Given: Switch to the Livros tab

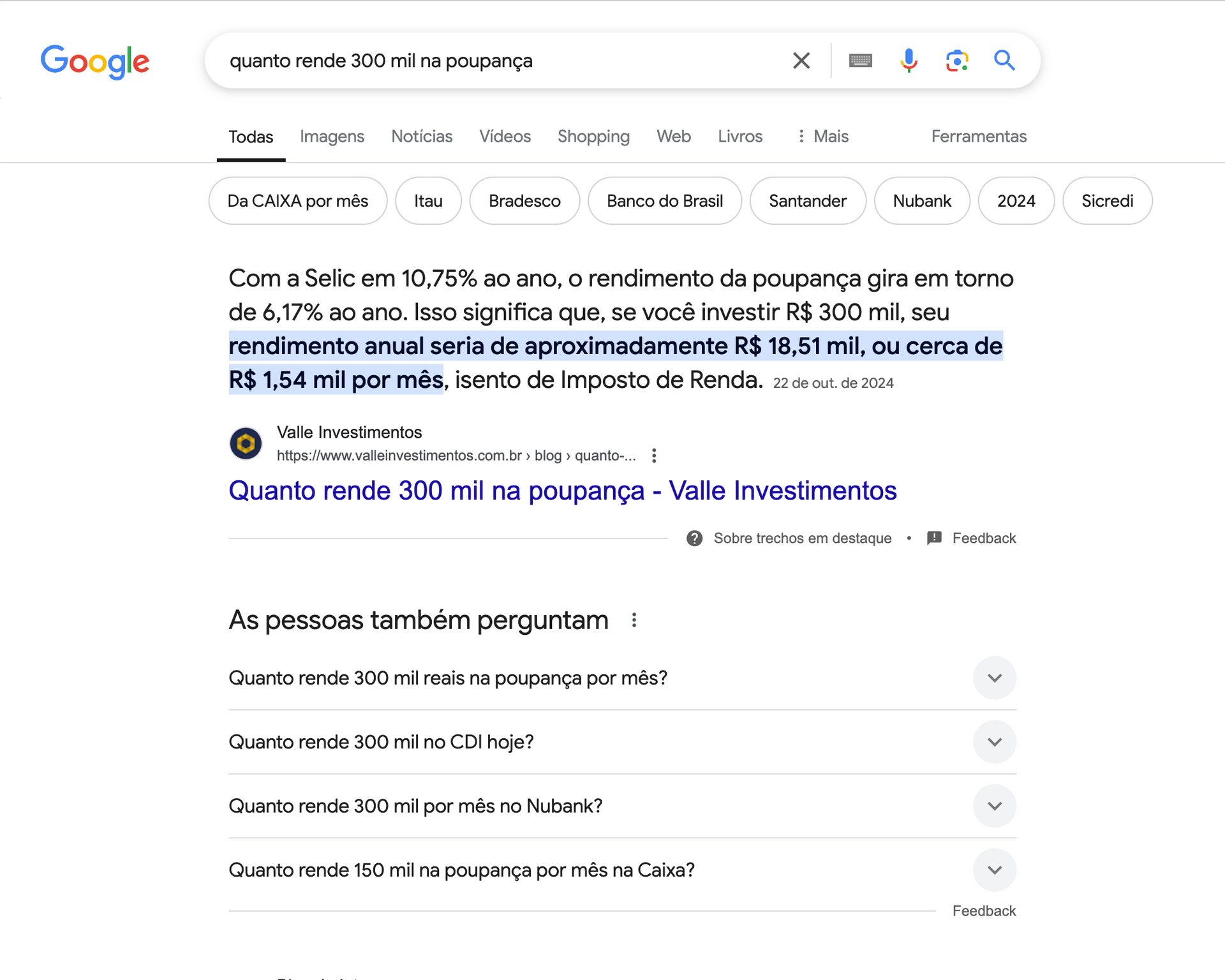Looking at the screenshot, I should pos(740,137).
